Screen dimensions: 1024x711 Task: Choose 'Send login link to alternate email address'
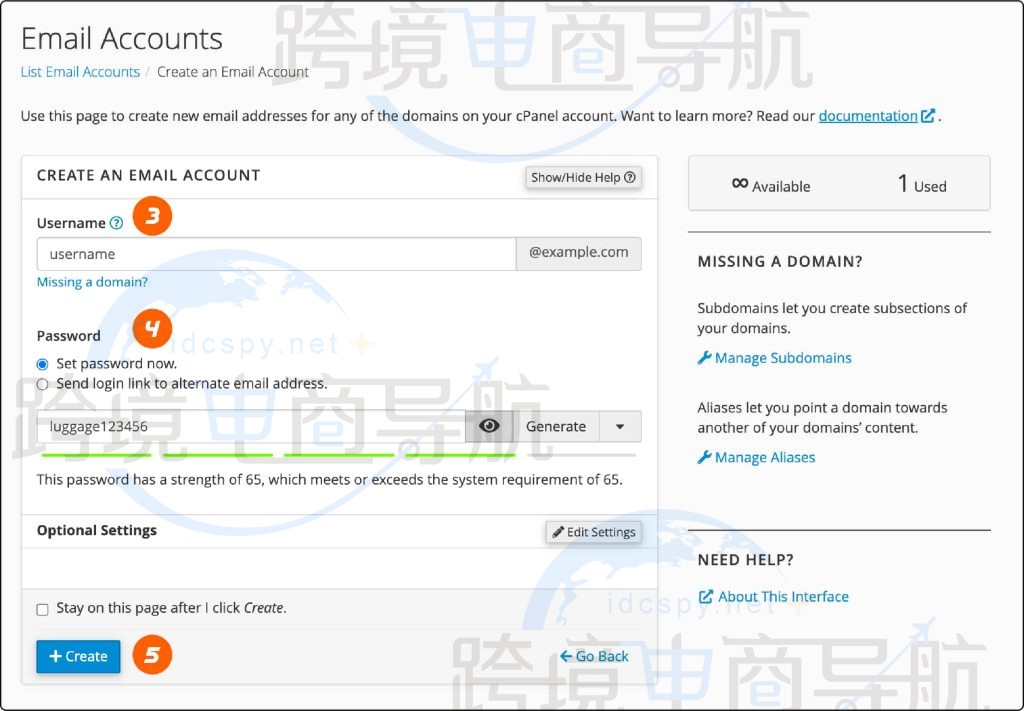(42, 384)
